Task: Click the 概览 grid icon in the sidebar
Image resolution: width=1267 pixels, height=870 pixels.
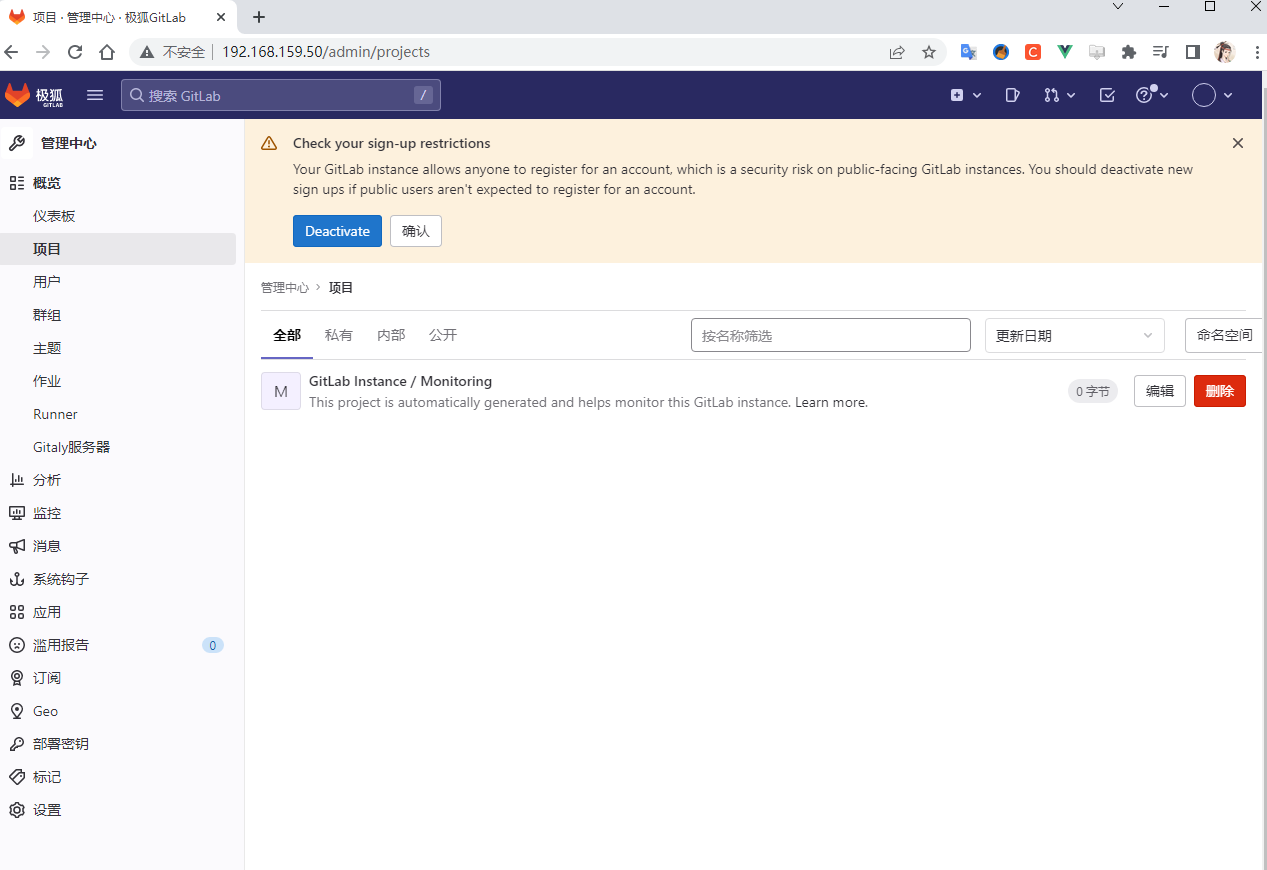Action: (x=17, y=183)
